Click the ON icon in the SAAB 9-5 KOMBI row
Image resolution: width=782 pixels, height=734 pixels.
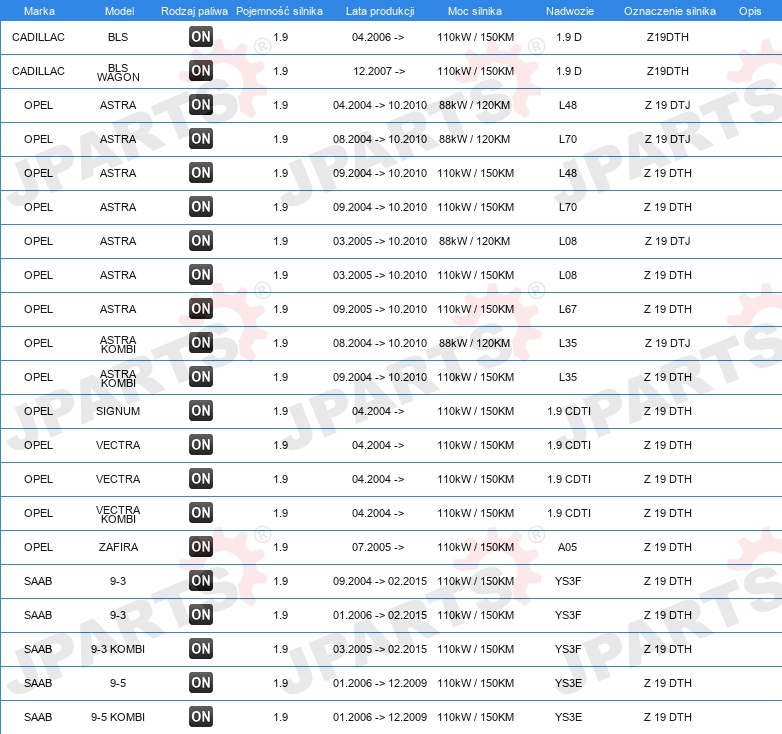tap(201, 717)
